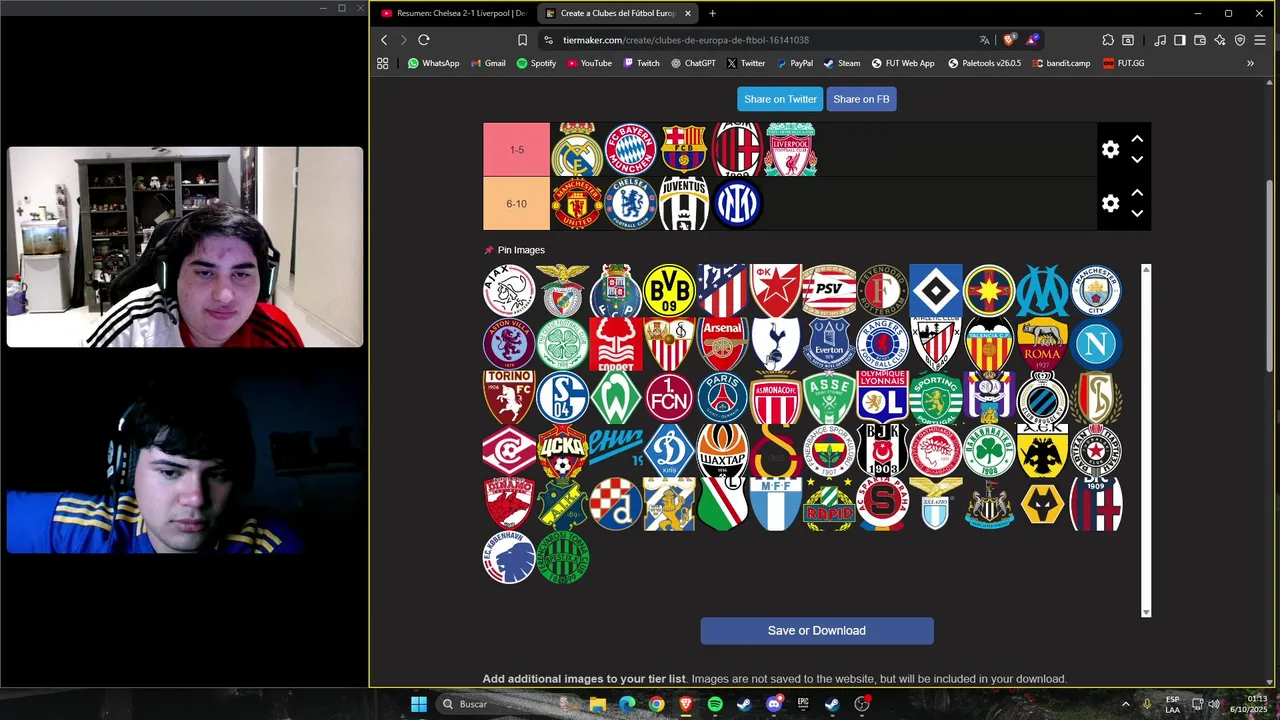The image size is (1280, 720).
Task: Pick the Wolverhampton wolf logo
Action: coord(1043,504)
